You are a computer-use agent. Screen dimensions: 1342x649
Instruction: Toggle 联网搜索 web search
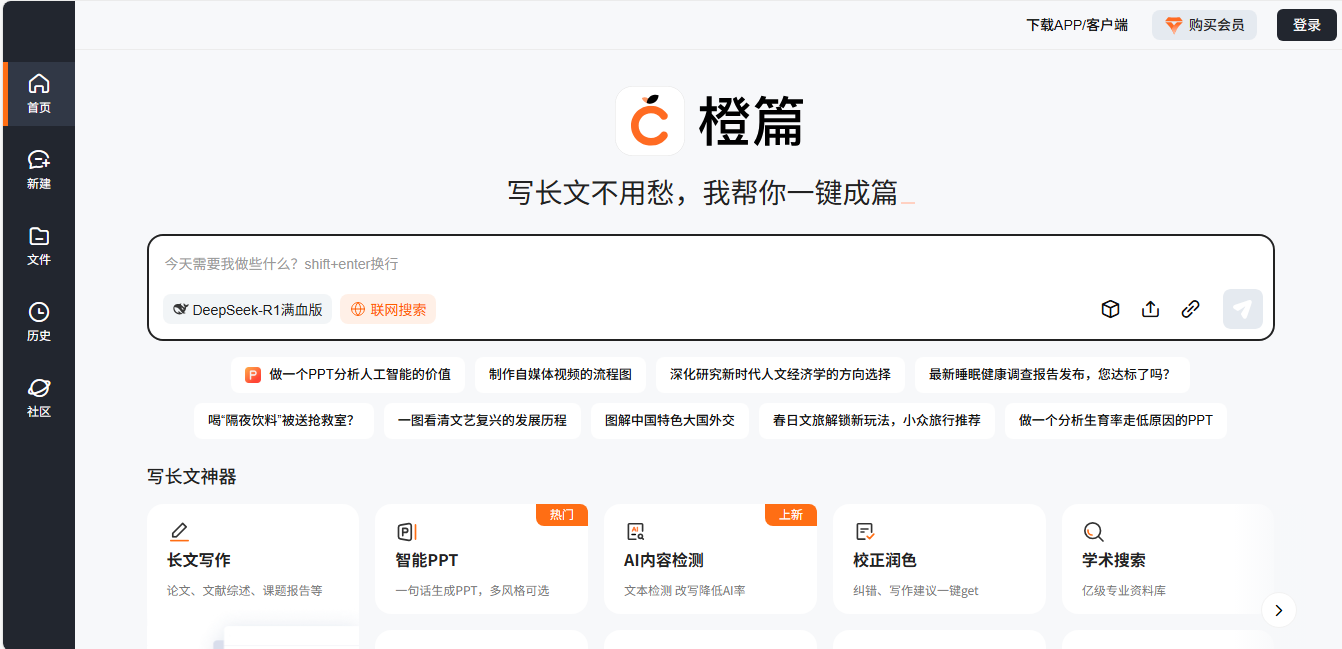388,310
